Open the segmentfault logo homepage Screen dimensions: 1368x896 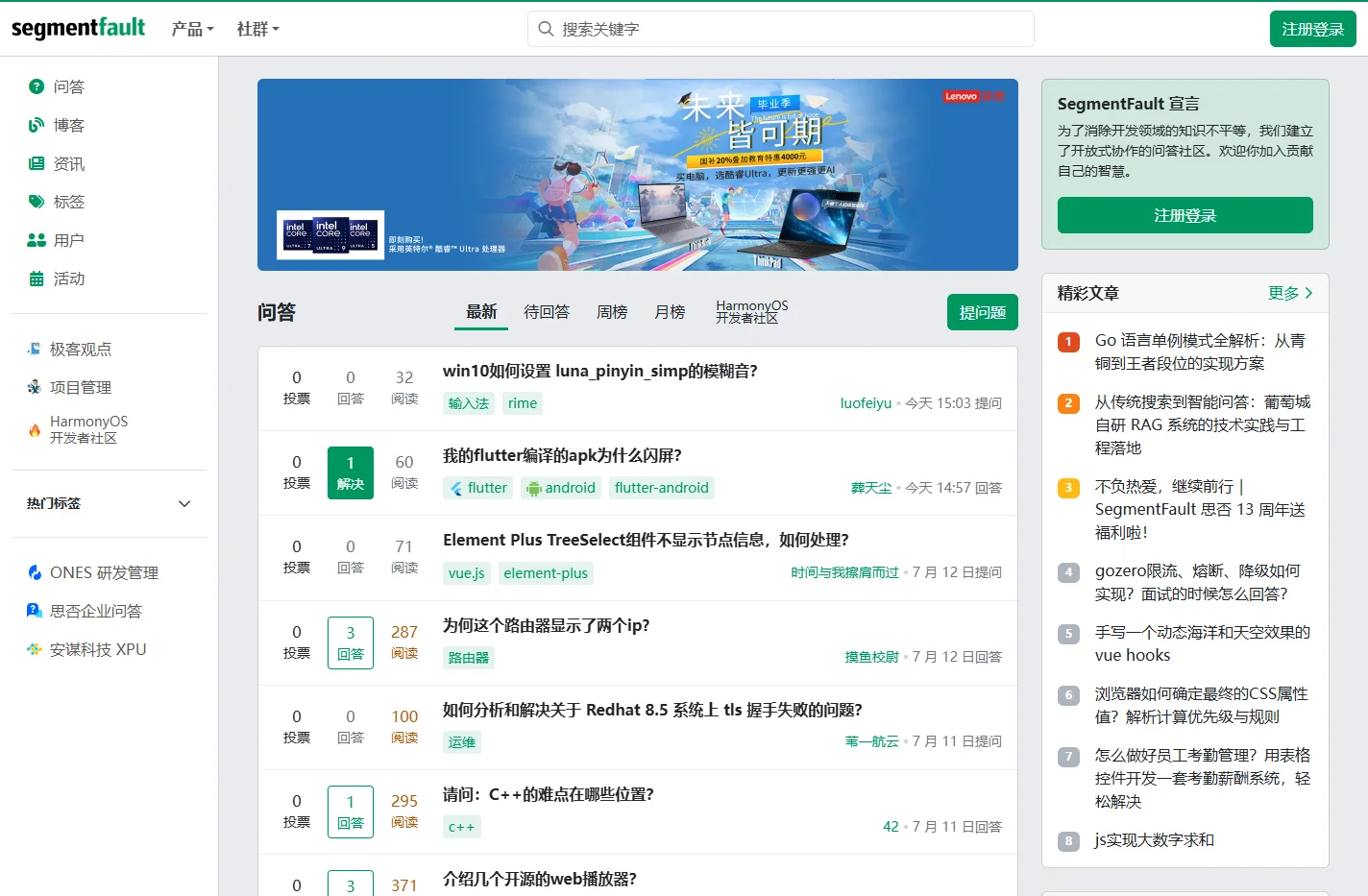pos(78,28)
